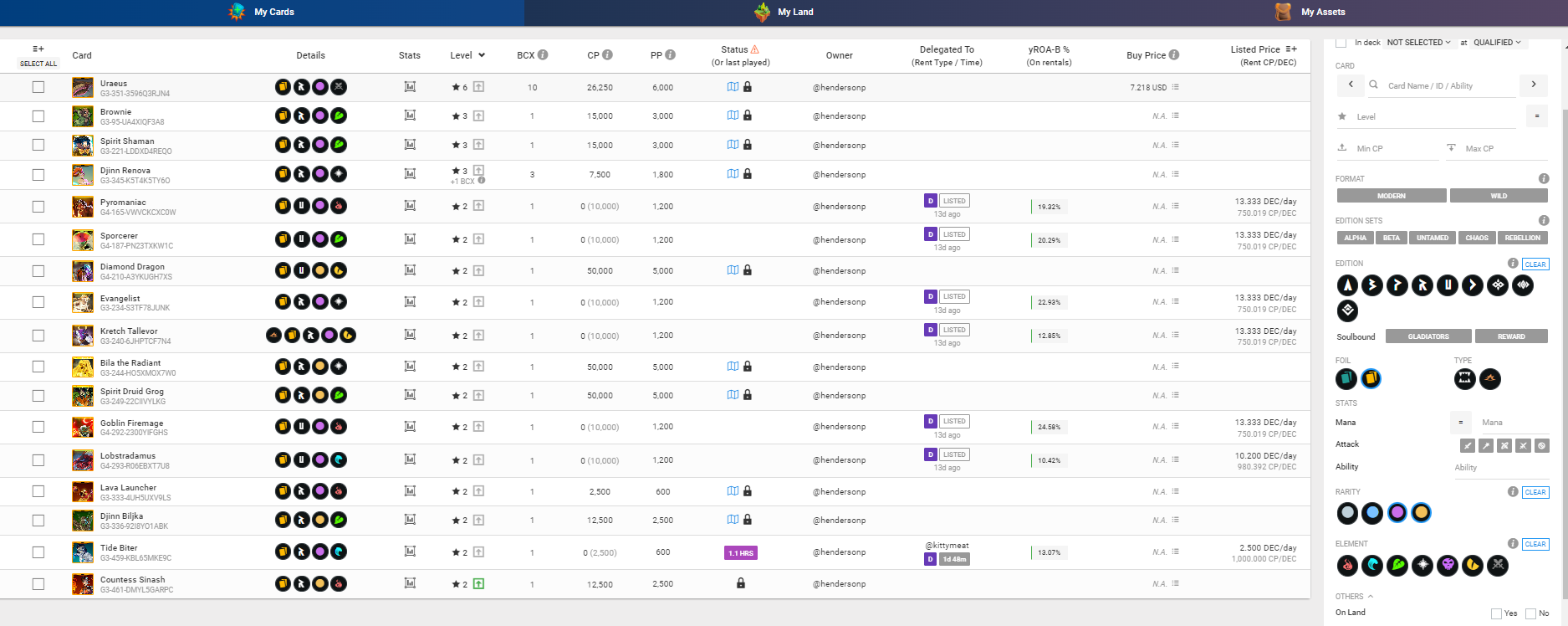Filter by regular foil icon

(x=1346, y=379)
